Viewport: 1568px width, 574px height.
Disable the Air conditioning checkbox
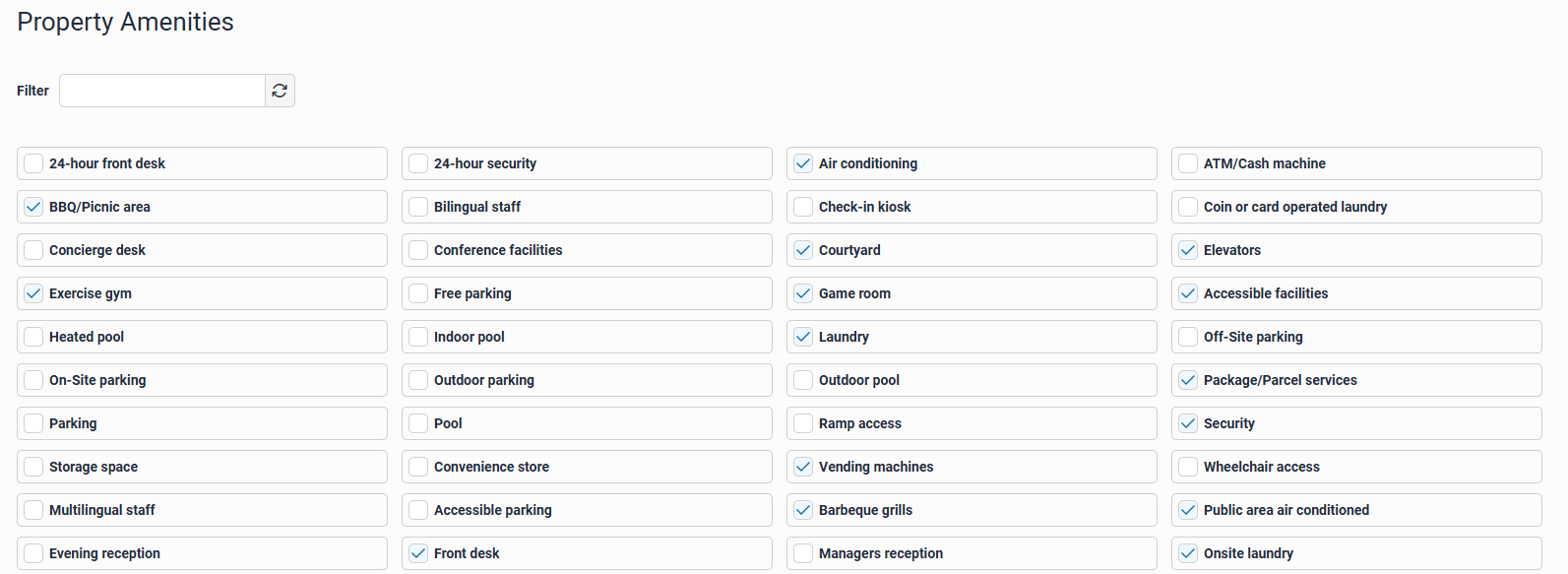(x=803, y=163)
